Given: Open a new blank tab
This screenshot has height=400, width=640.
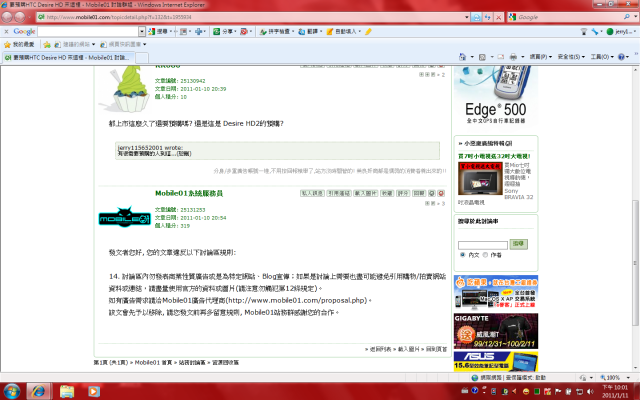Looking at the screenshot, I should 142,58.
